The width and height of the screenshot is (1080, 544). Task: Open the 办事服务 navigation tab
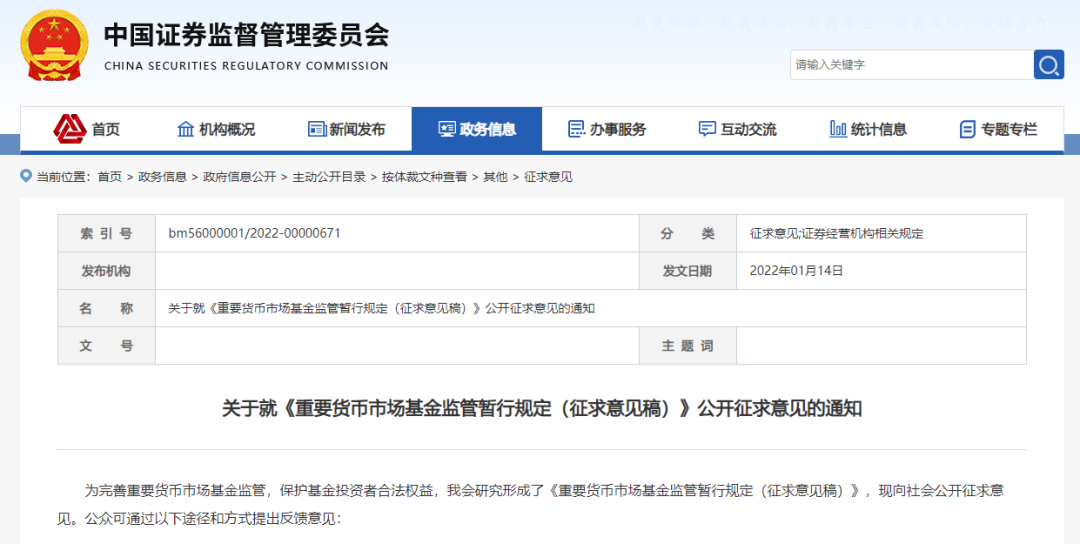[x=608, y=129]
